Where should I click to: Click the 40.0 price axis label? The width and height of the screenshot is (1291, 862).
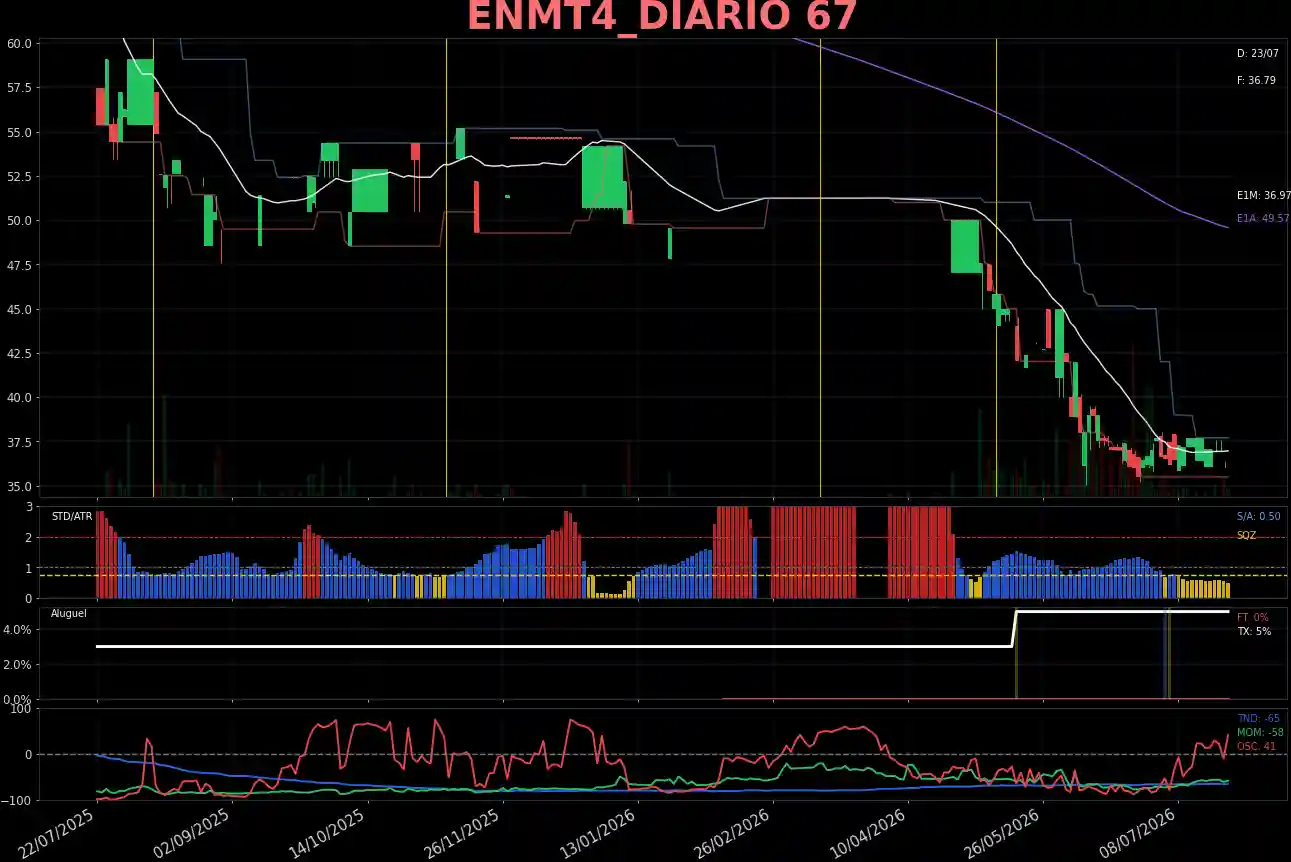[19, 398]
